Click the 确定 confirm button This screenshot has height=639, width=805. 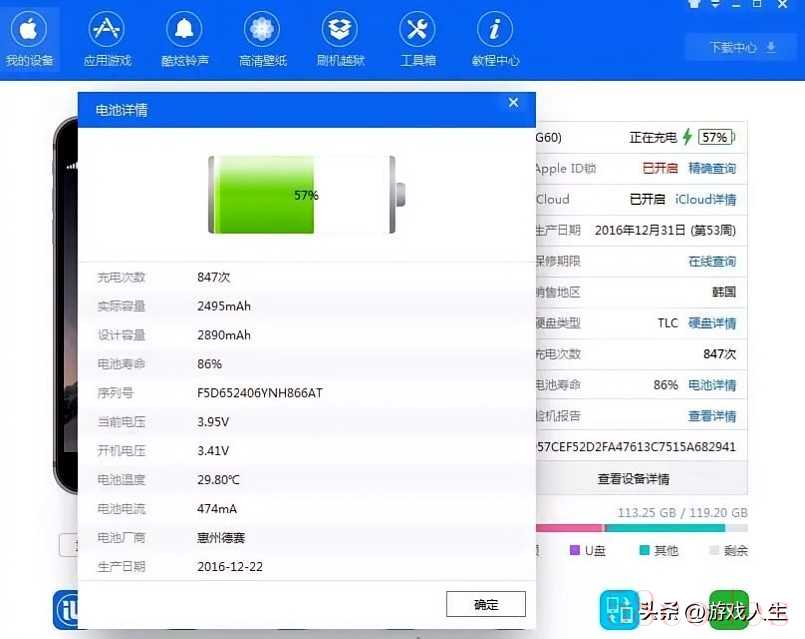(486, 604)
